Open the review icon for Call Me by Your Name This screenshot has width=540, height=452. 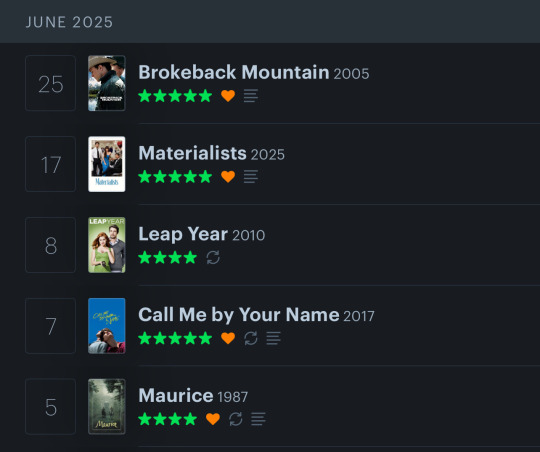pyautogui.click(x=273, y=338)
